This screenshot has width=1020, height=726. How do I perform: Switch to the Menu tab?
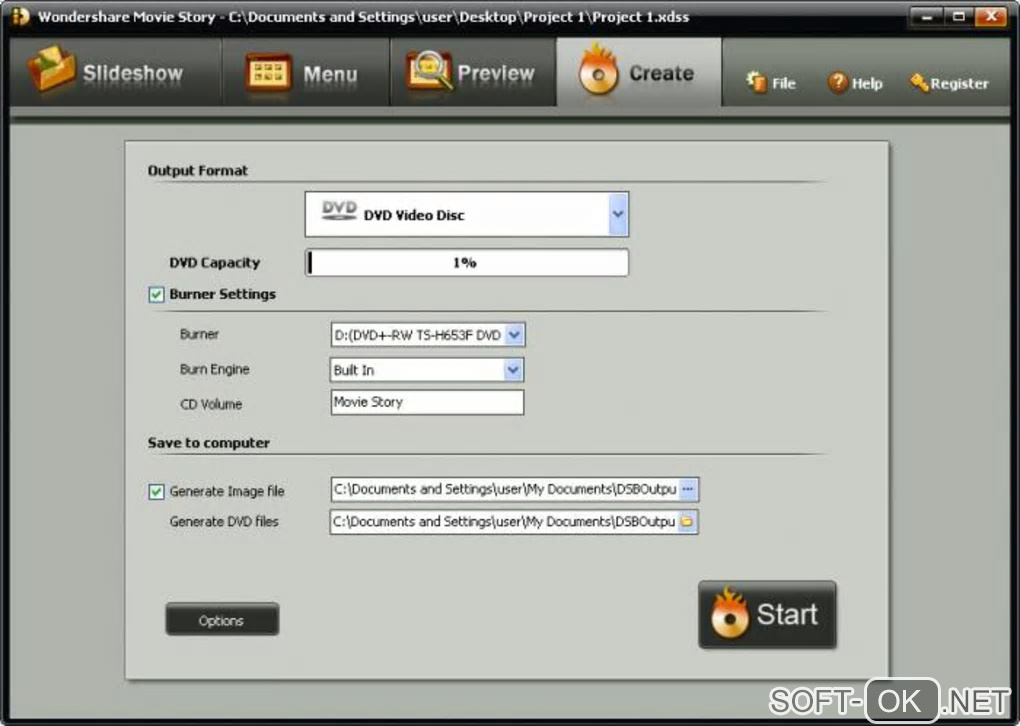[x=306, y=72]
